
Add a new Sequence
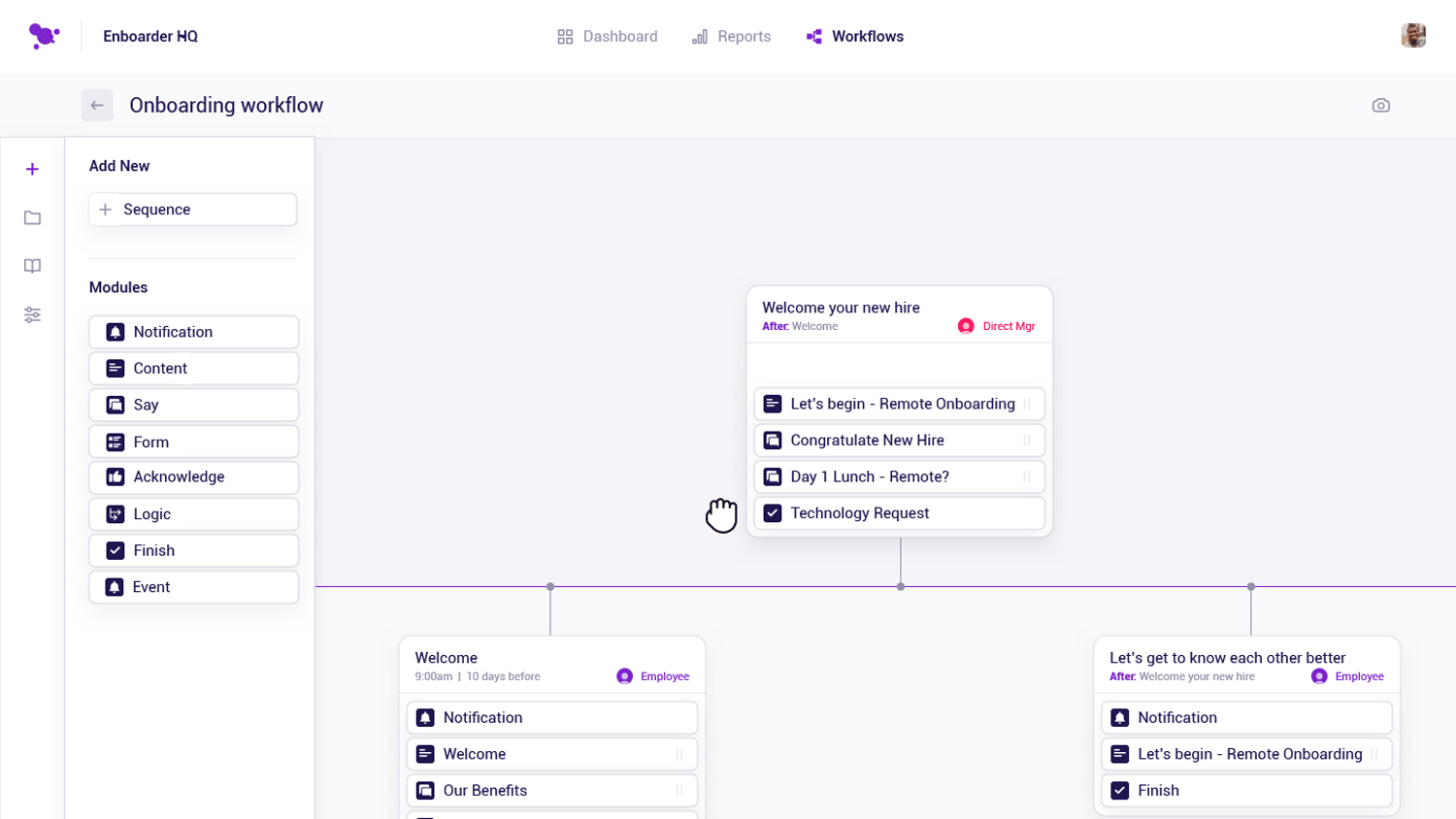coord(193,210)
